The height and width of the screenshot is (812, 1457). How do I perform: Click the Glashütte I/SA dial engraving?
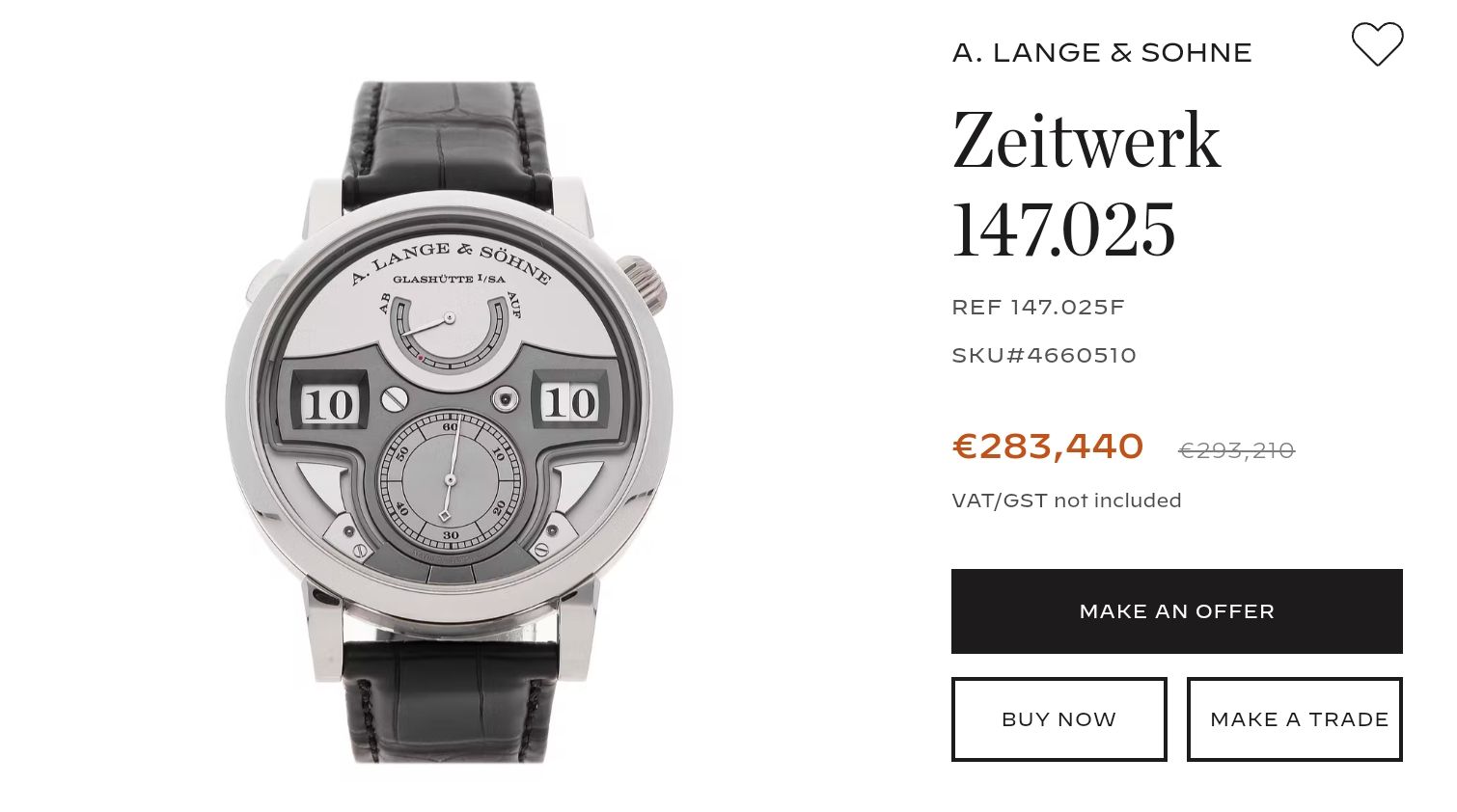[449, 280]
